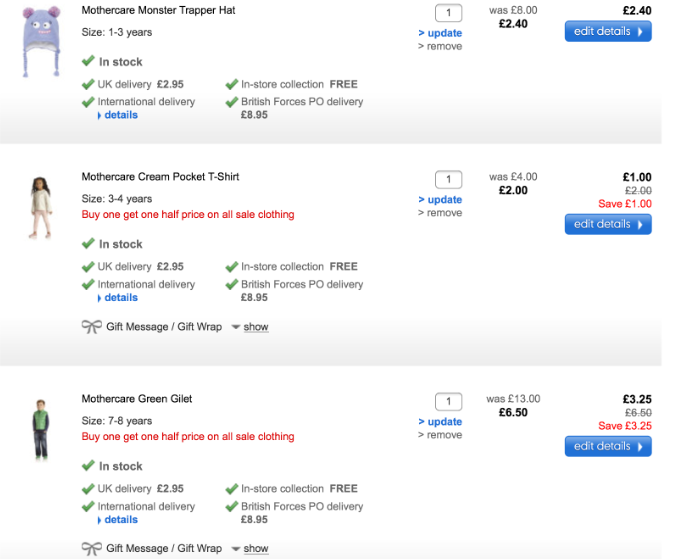Edit details of Green Gilet
Viewport: 673px width, 559px height.
click(x=607, y=446)
